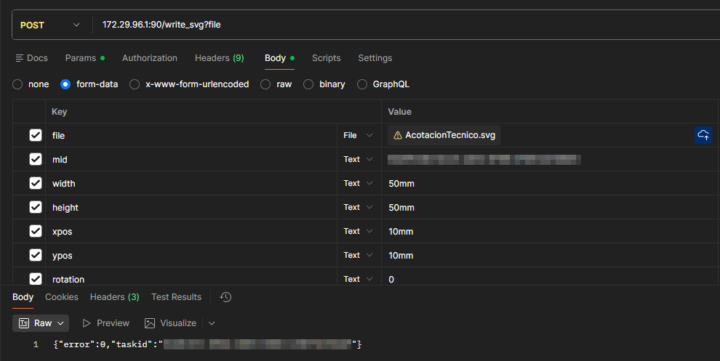Click the warning icon beside AcotacionTecnico.svg
The width and height of the screenshot is (720, 361).
point(398,135)
